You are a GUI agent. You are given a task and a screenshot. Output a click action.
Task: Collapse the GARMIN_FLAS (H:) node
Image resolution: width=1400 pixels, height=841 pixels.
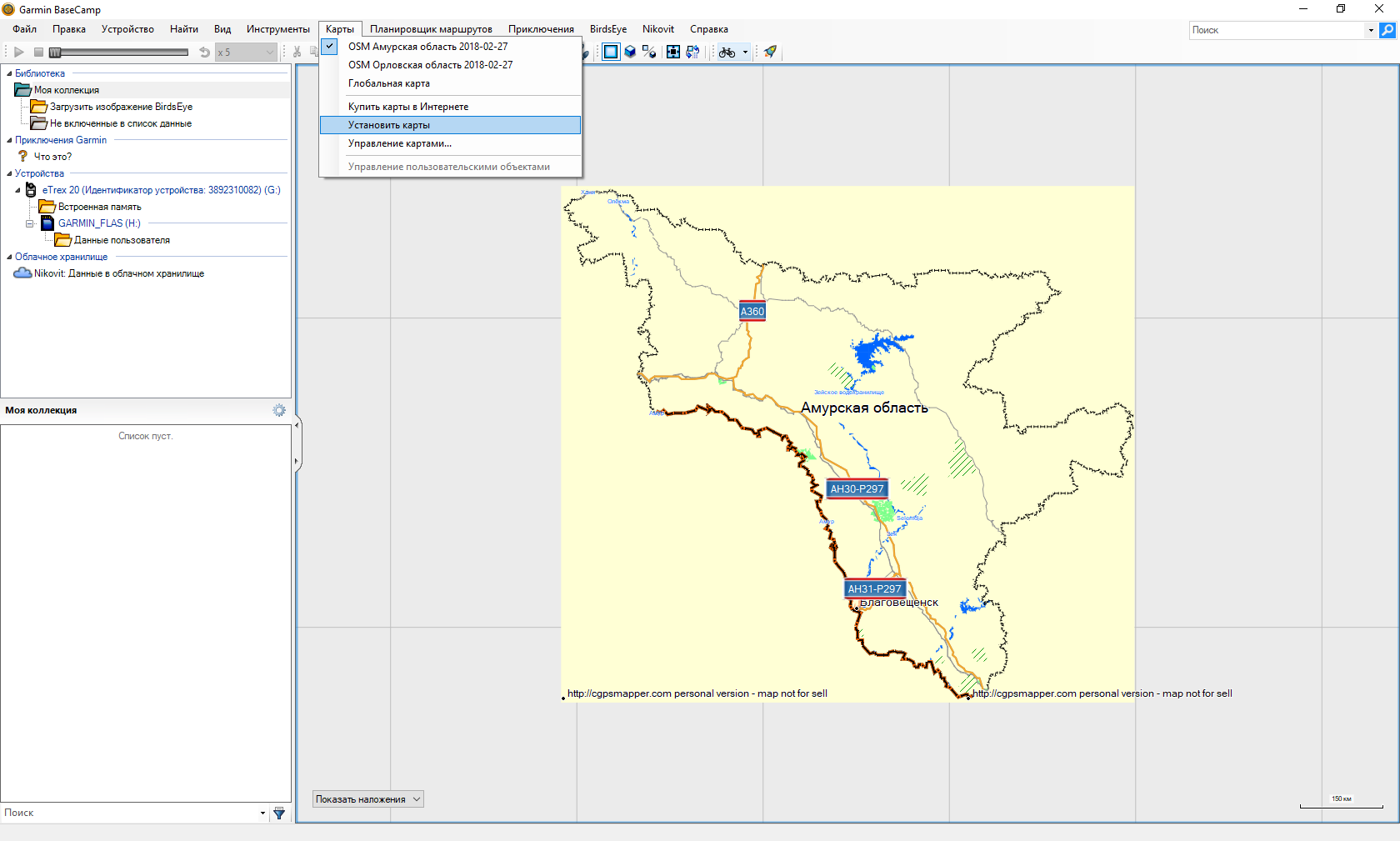click(x=30, y=223)
